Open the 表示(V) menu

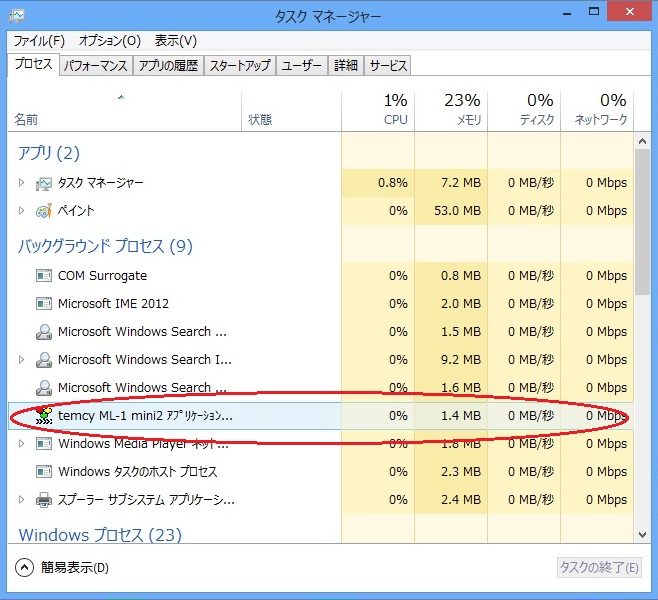(175, 41)
